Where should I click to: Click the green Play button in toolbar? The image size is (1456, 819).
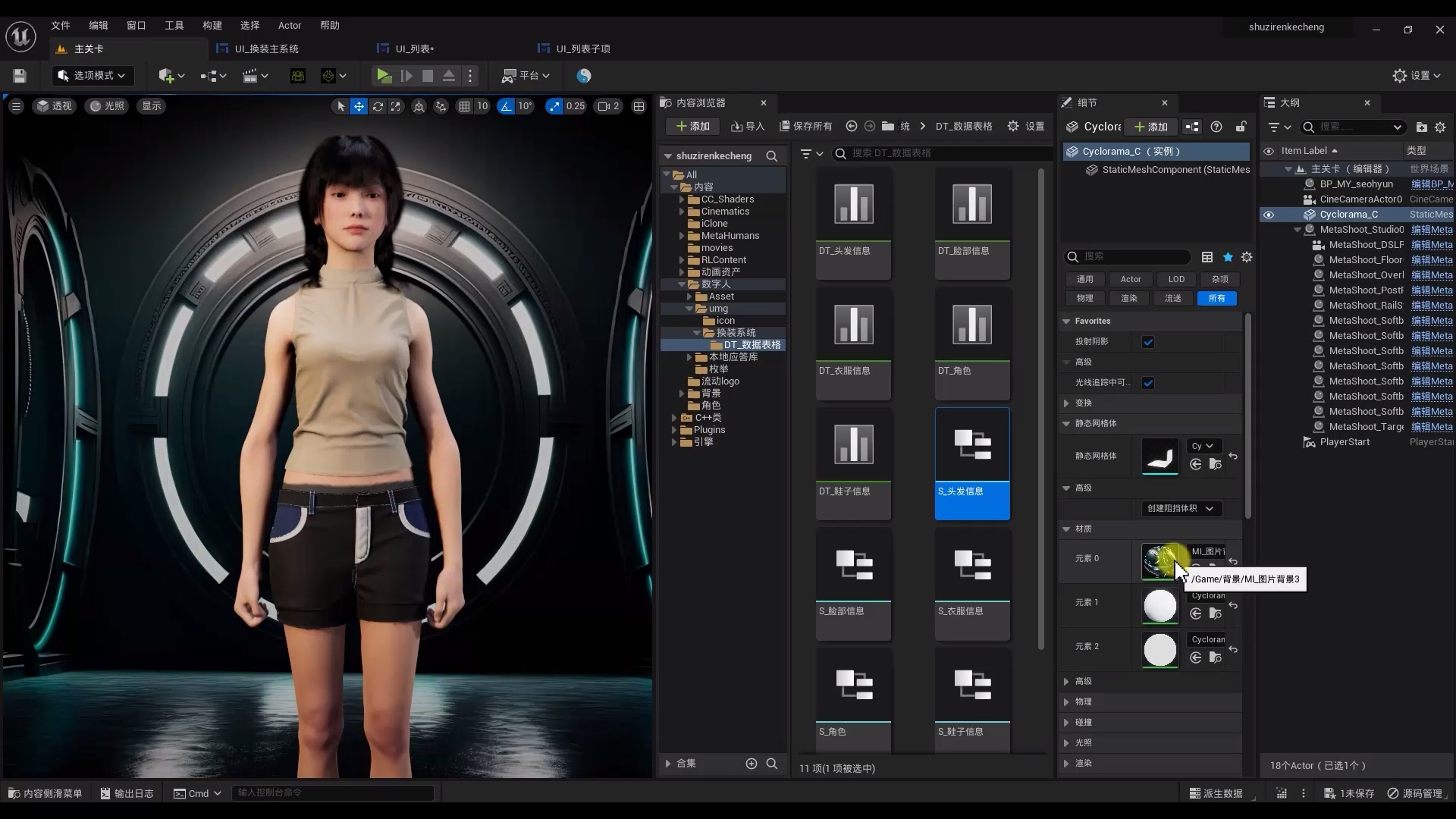tap(384, 75)
